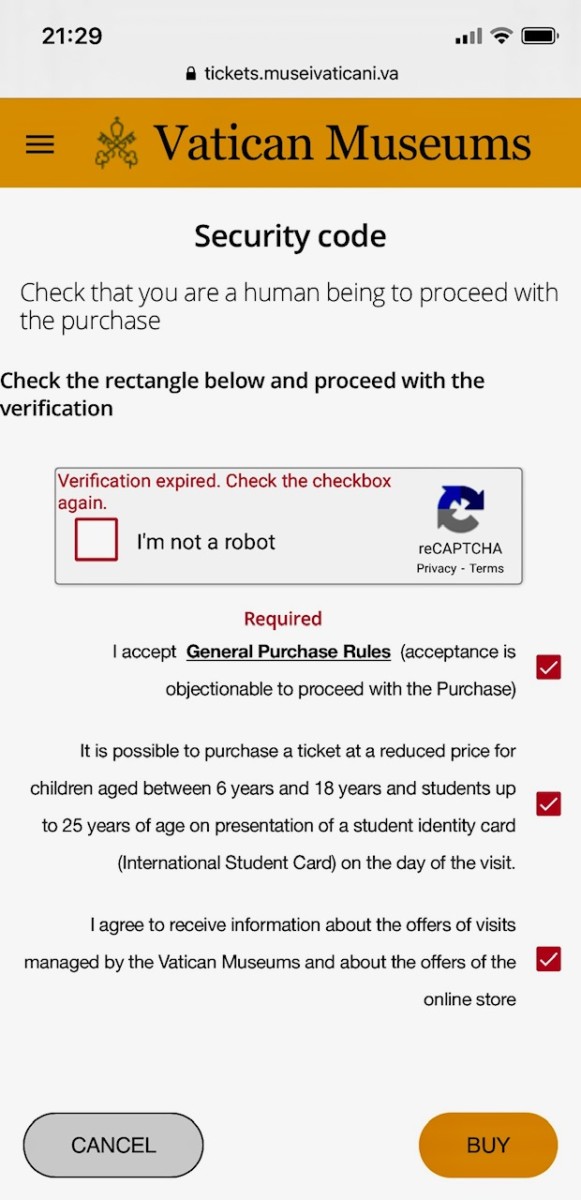Uncheck the reduced price ticket checkbox
Viewport: 581px width, 1200px height.
[548, 803]
